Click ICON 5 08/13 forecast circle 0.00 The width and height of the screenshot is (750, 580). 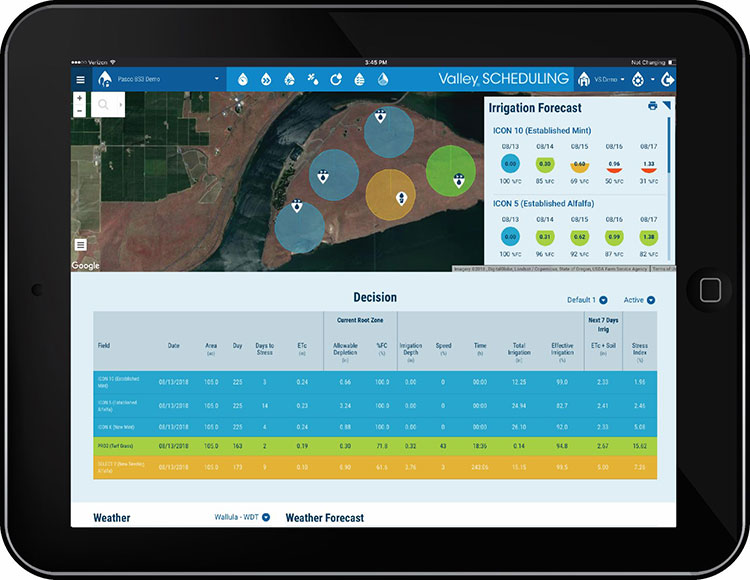point(510,237)
